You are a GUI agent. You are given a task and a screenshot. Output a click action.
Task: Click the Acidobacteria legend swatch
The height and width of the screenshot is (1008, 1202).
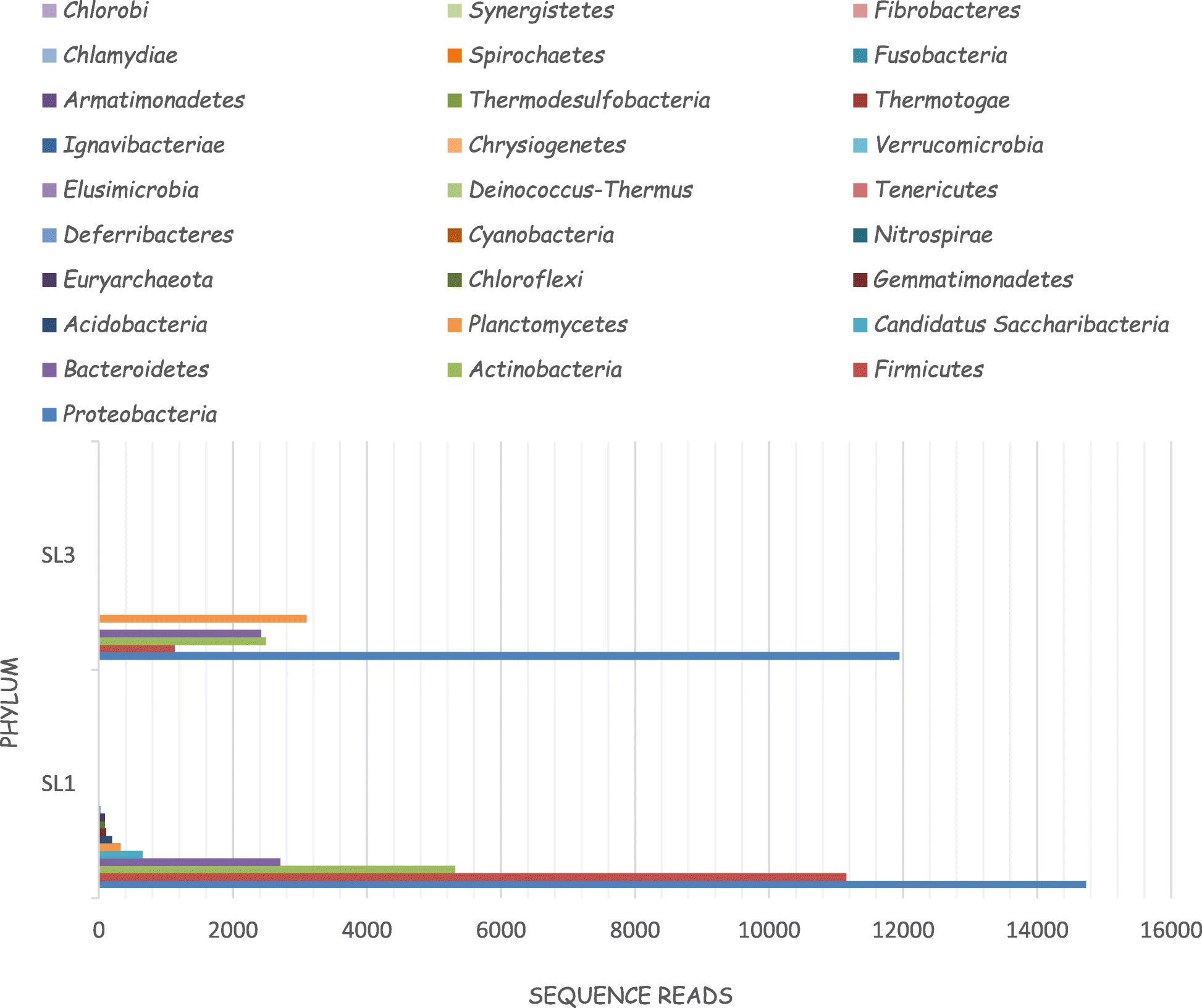pos(49,325)
